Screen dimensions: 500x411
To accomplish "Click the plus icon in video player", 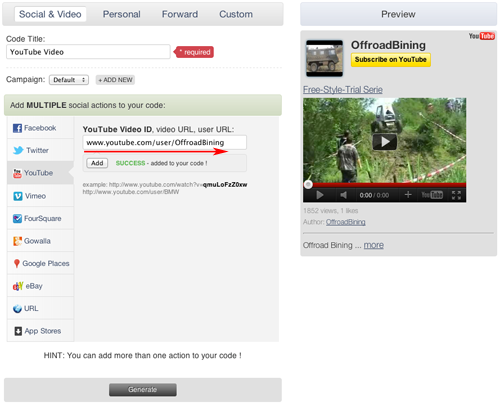I will tap(408, 195).
